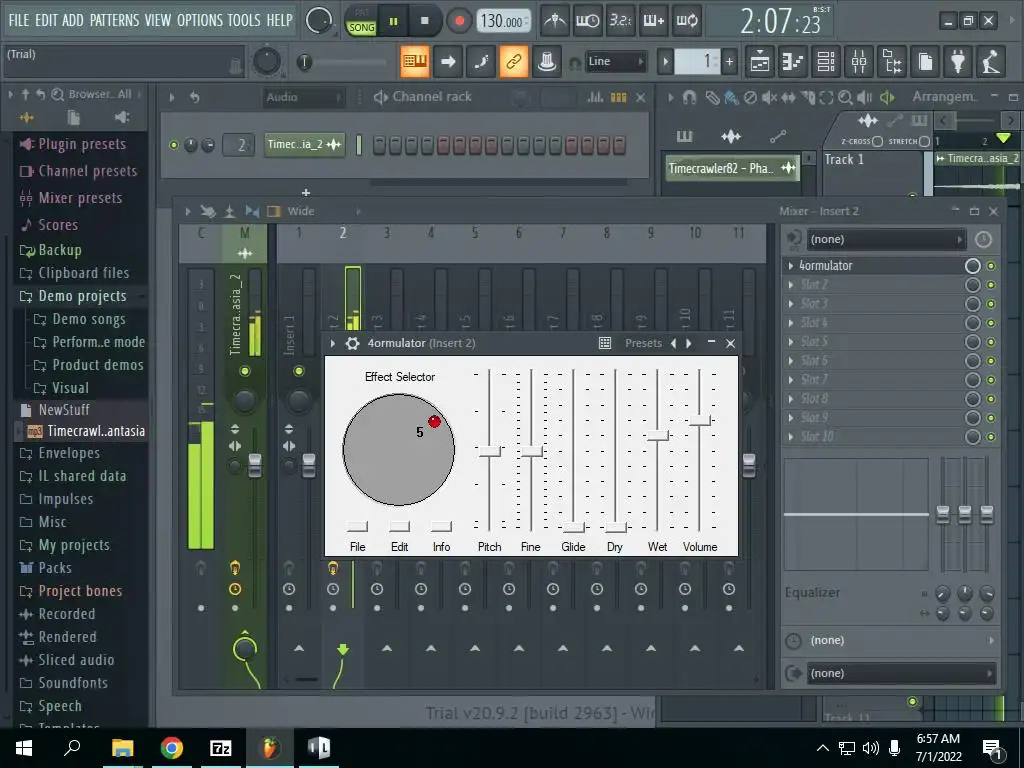The width and height of the screenshot is (1024, 768).
Task: Open the Mixer view icon
Action: pyautogui.click(x=859, y=62)
